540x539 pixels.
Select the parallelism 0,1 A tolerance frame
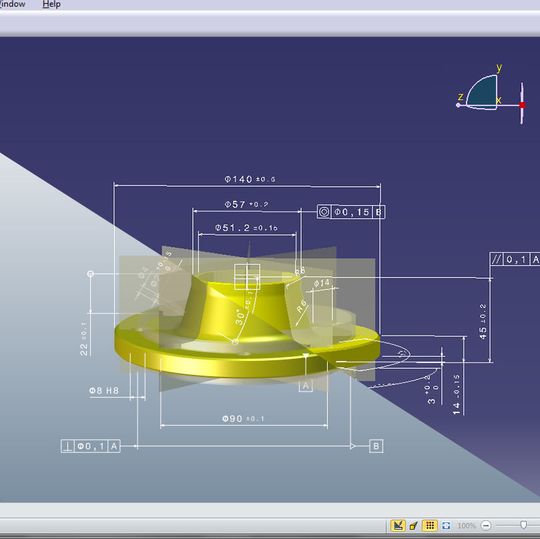point(515,259)
